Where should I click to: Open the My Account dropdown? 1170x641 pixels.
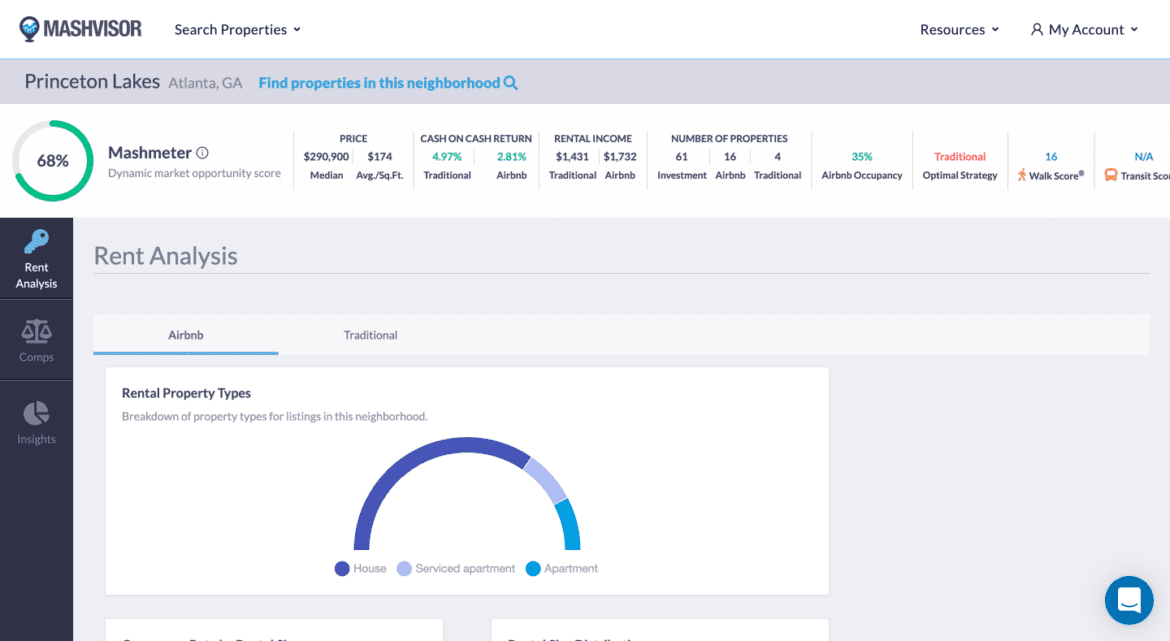pos(1084,30)
